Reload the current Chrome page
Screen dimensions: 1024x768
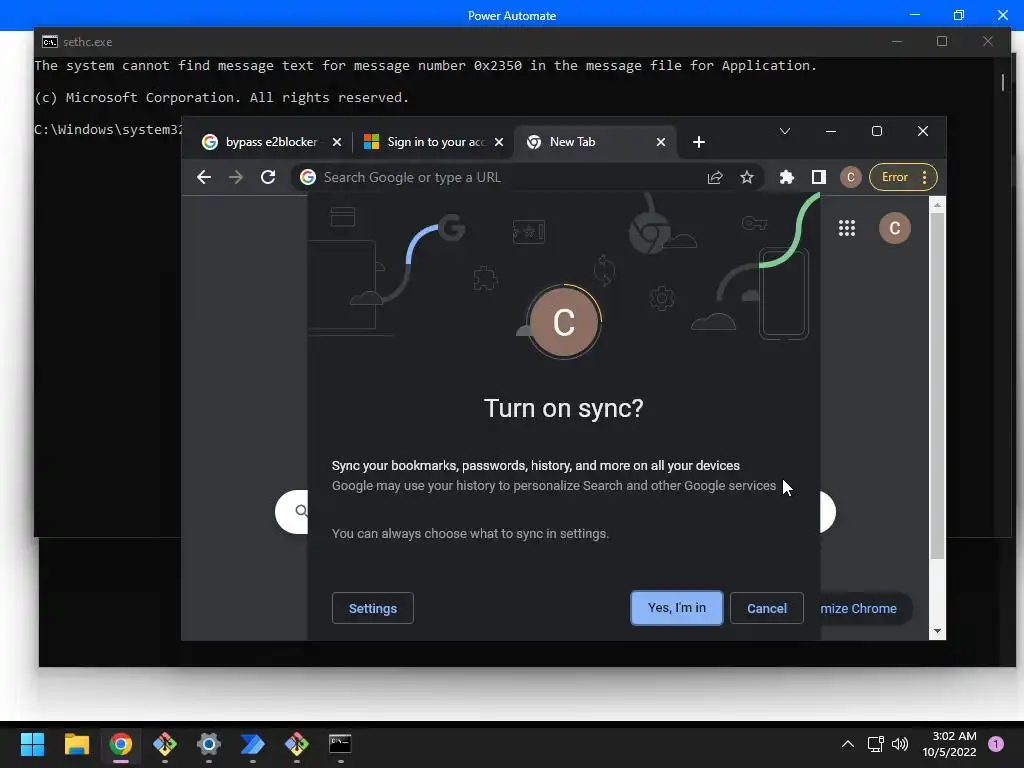coord(268,177)
